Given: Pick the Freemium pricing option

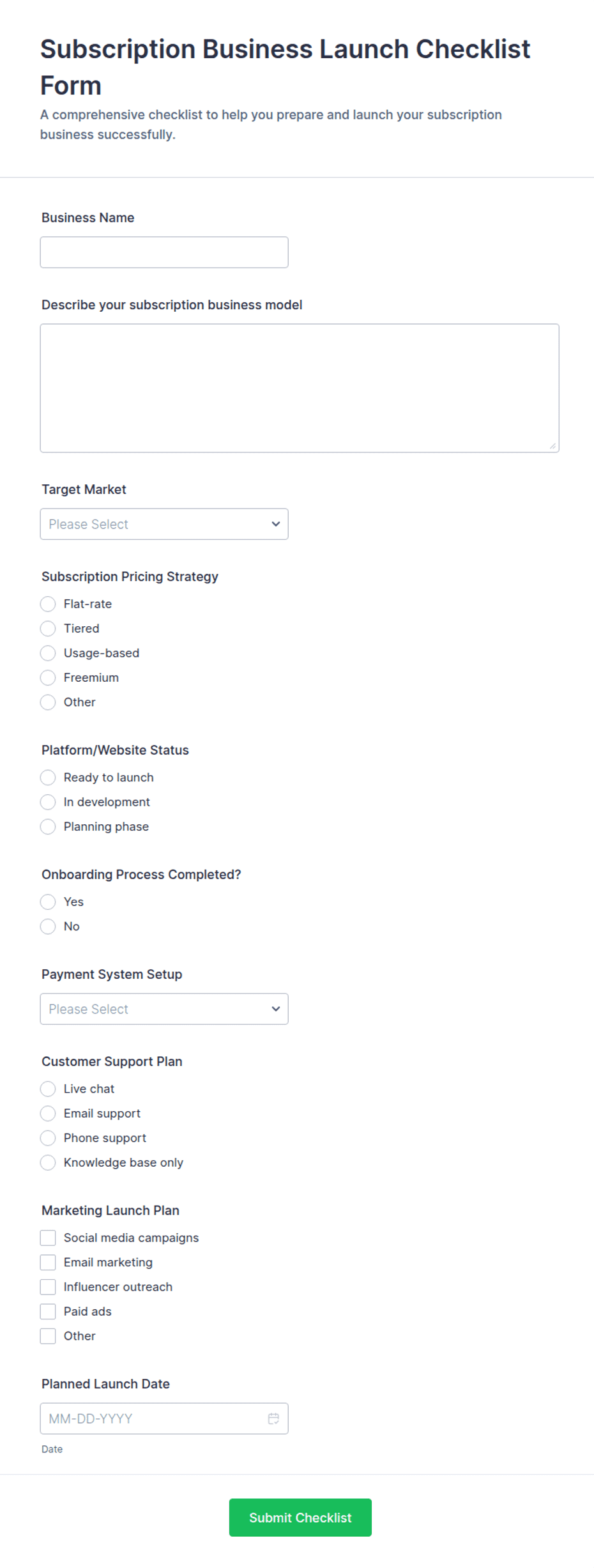Looking at the screenshot, I should click(48, 677).
